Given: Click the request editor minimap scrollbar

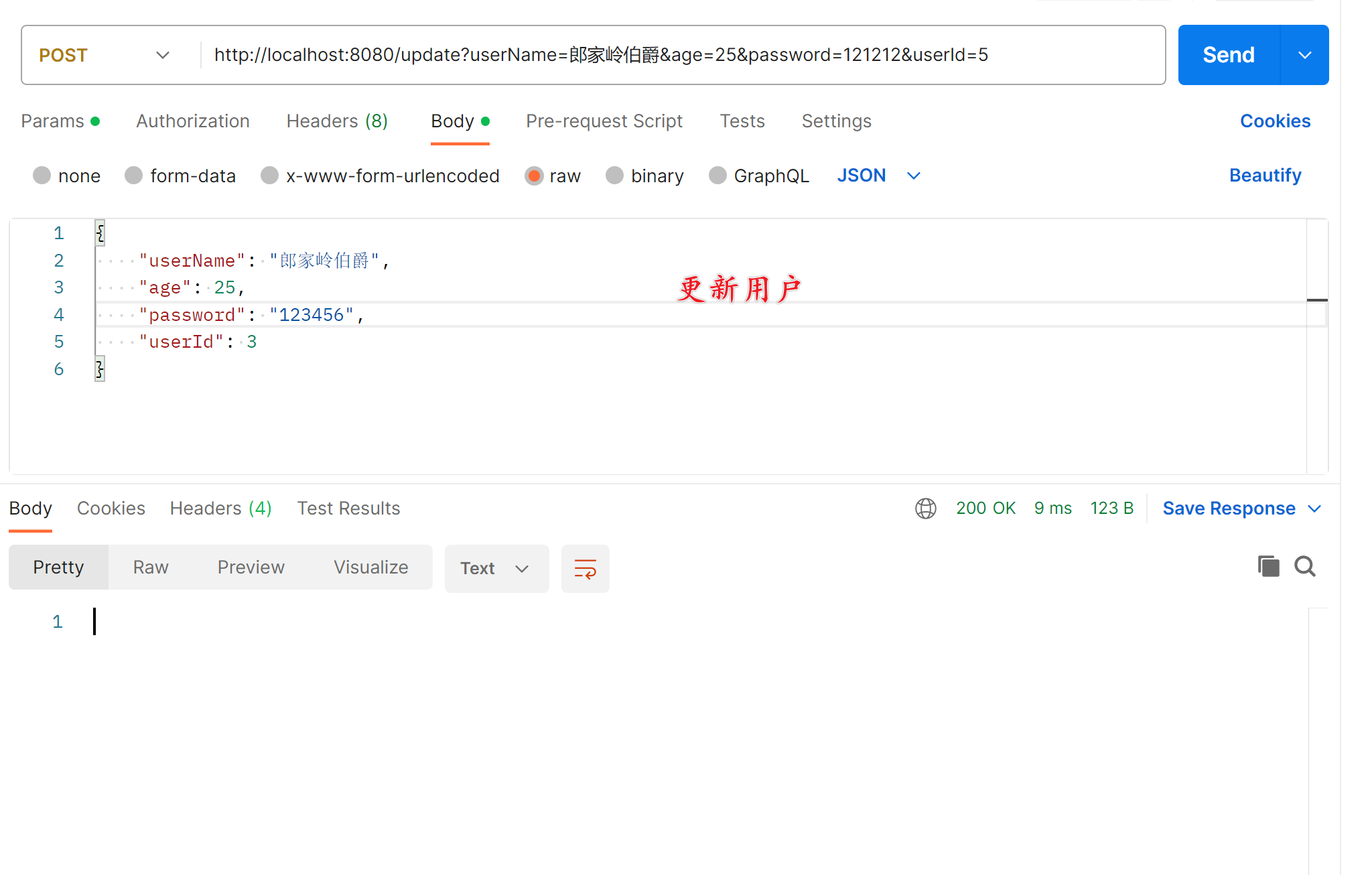Looking at the screenshot, I should pyautogui.click(x=1317, y=346).
